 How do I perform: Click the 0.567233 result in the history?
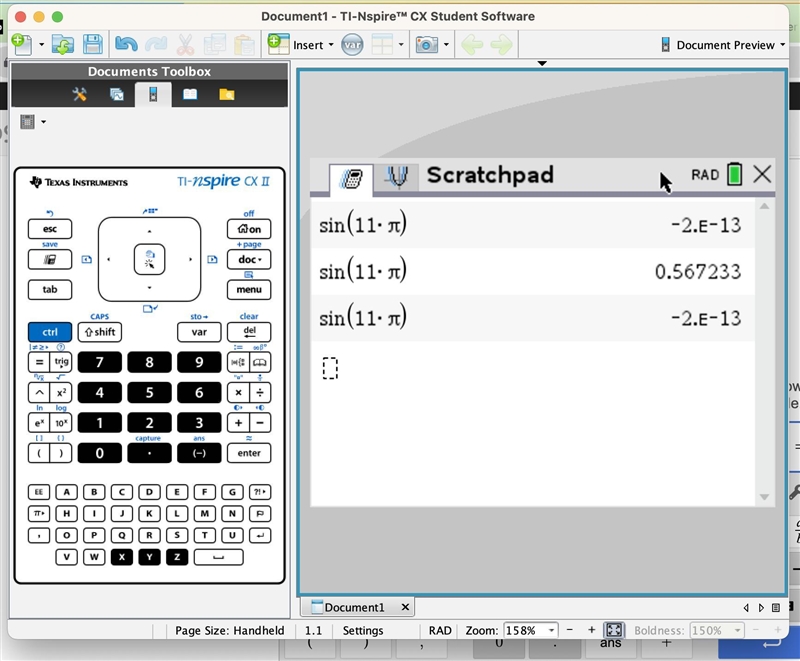pos(697,272)
